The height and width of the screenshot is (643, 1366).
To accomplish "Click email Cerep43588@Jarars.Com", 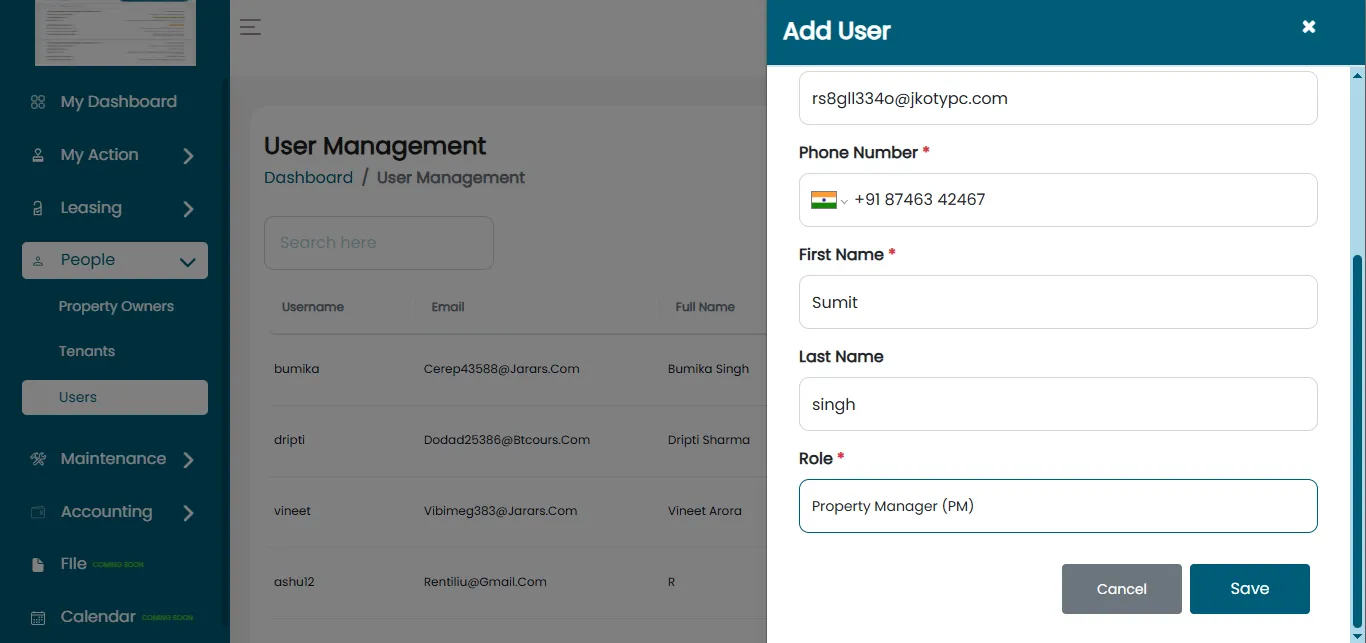I will tap(502, 369).
